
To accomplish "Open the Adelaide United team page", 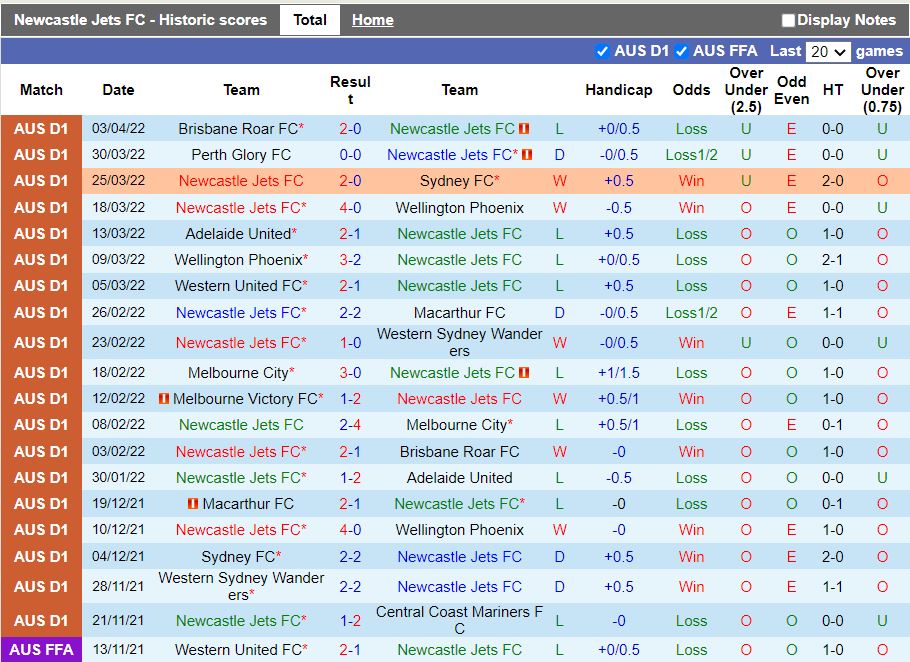I will pos(241,233).
